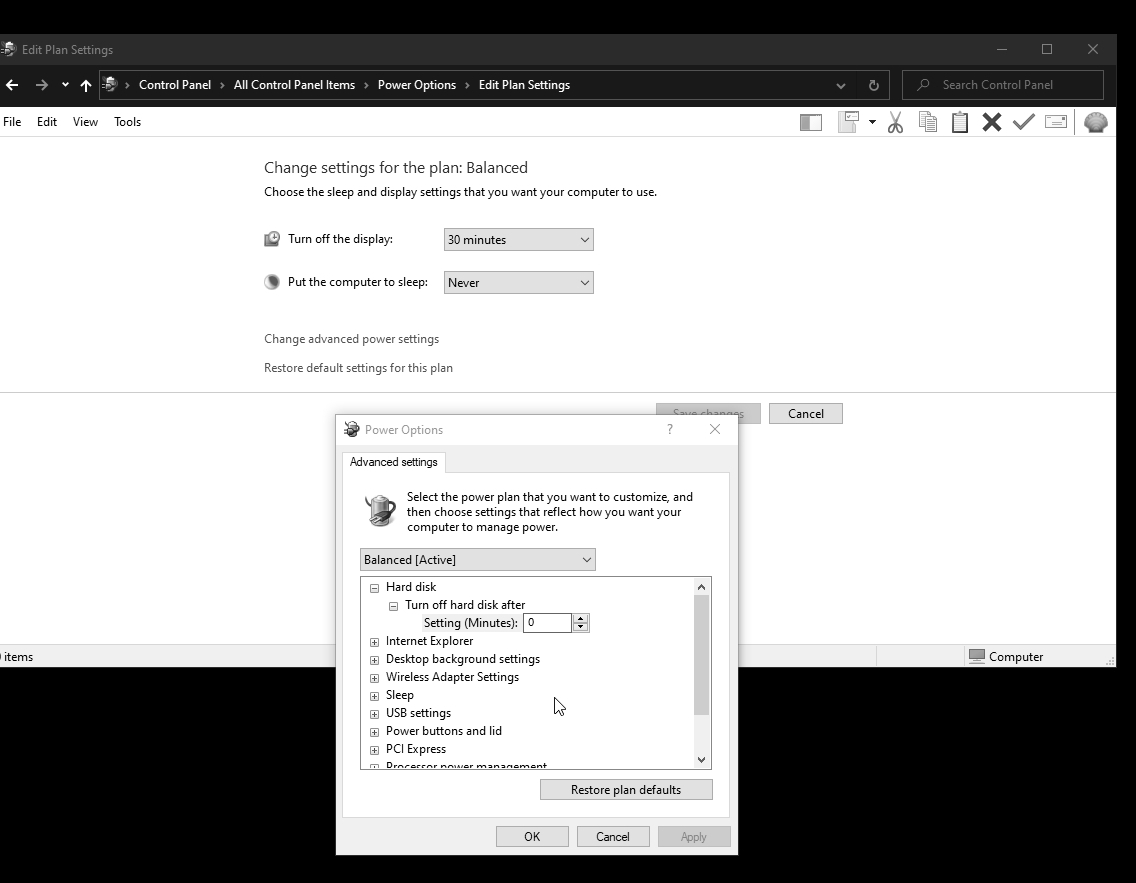Click the search magnifier icon
The height and width of the screenshot is (883, 1136).
point(923,85)
